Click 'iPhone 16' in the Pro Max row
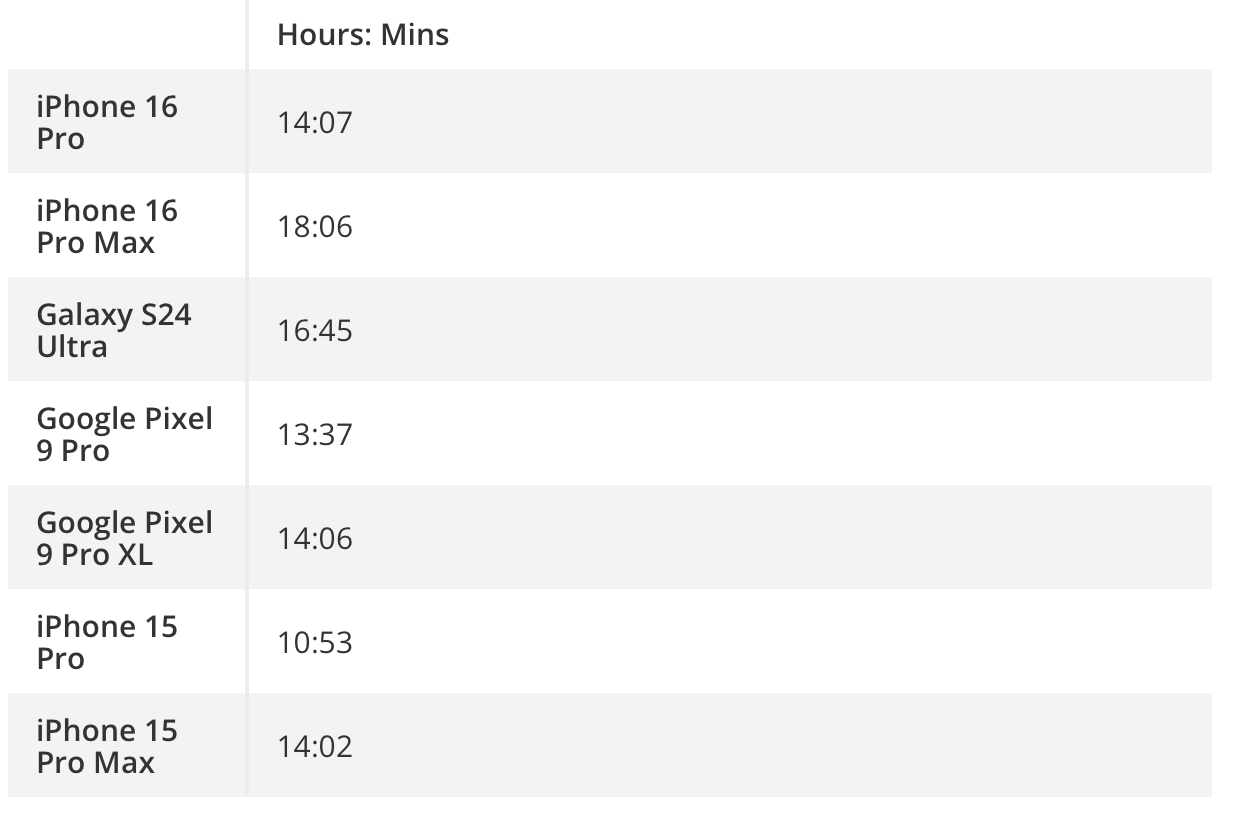The height and width of the screenshot is (838, 1246). (107, 211)
